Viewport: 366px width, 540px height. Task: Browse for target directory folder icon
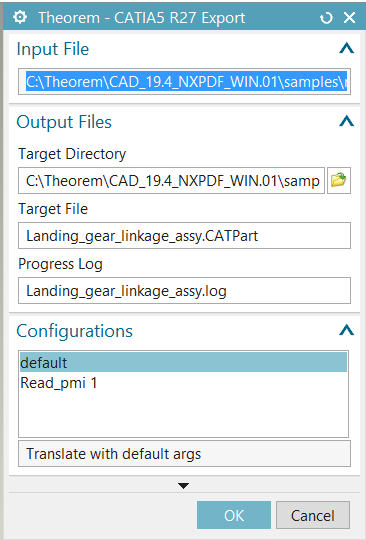339,180
